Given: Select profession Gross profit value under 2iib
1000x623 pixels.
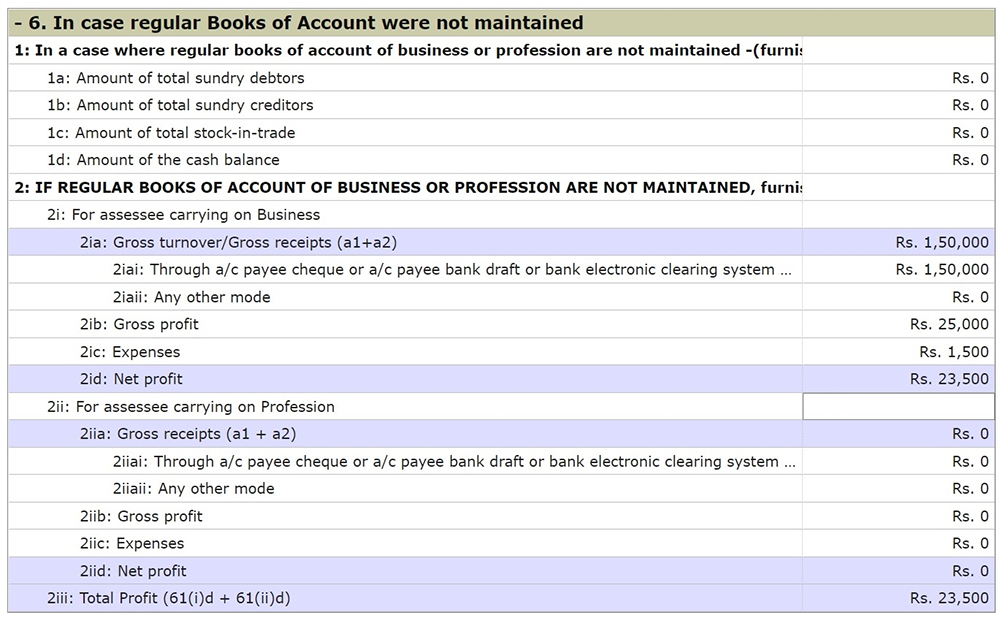Looking at the screenshot, I should 969,516.
